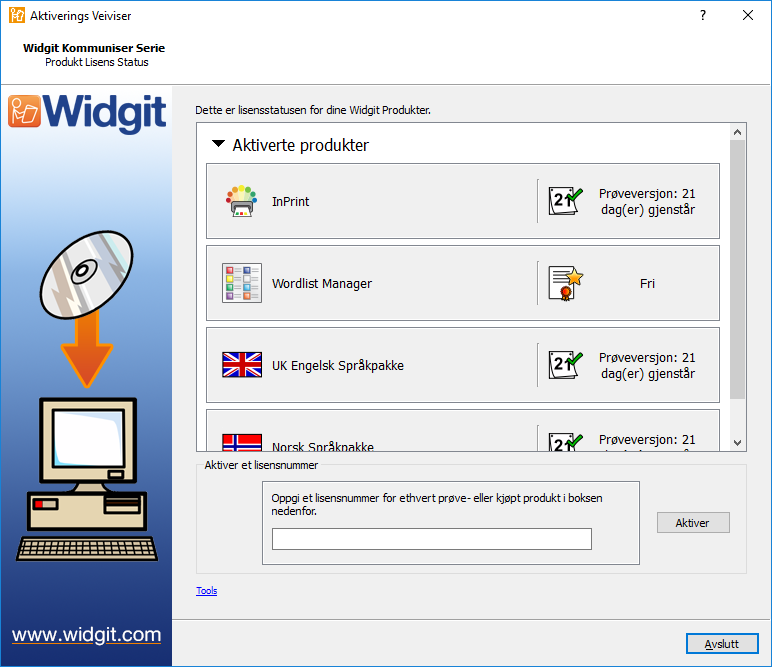Click the Oppgi et lisensnummer instruction text

click(x=437, y=504)
